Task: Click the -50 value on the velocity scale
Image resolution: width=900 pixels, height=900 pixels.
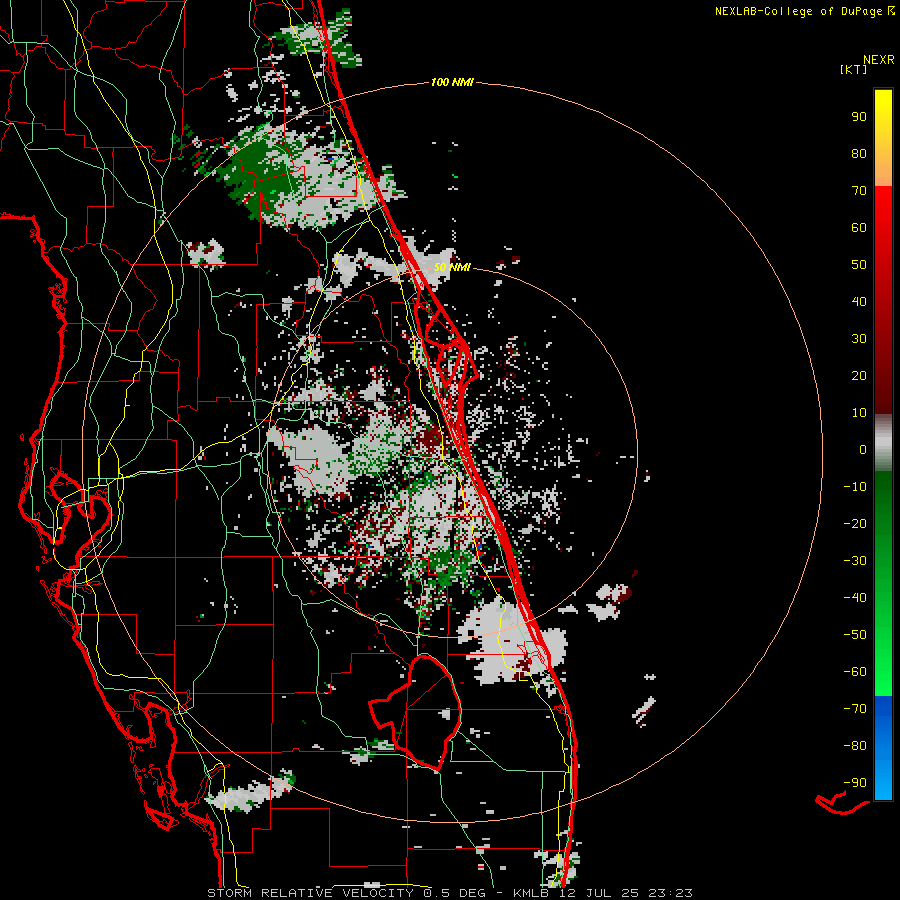Action: pyautogui.click(x=855, y=635)
